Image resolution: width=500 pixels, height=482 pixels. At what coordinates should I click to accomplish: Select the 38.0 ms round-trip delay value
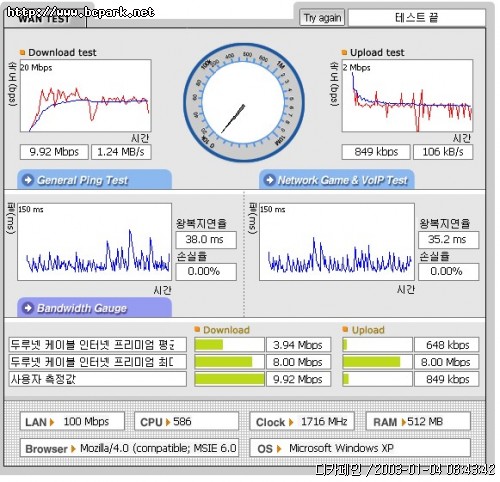tap(206, 240)
